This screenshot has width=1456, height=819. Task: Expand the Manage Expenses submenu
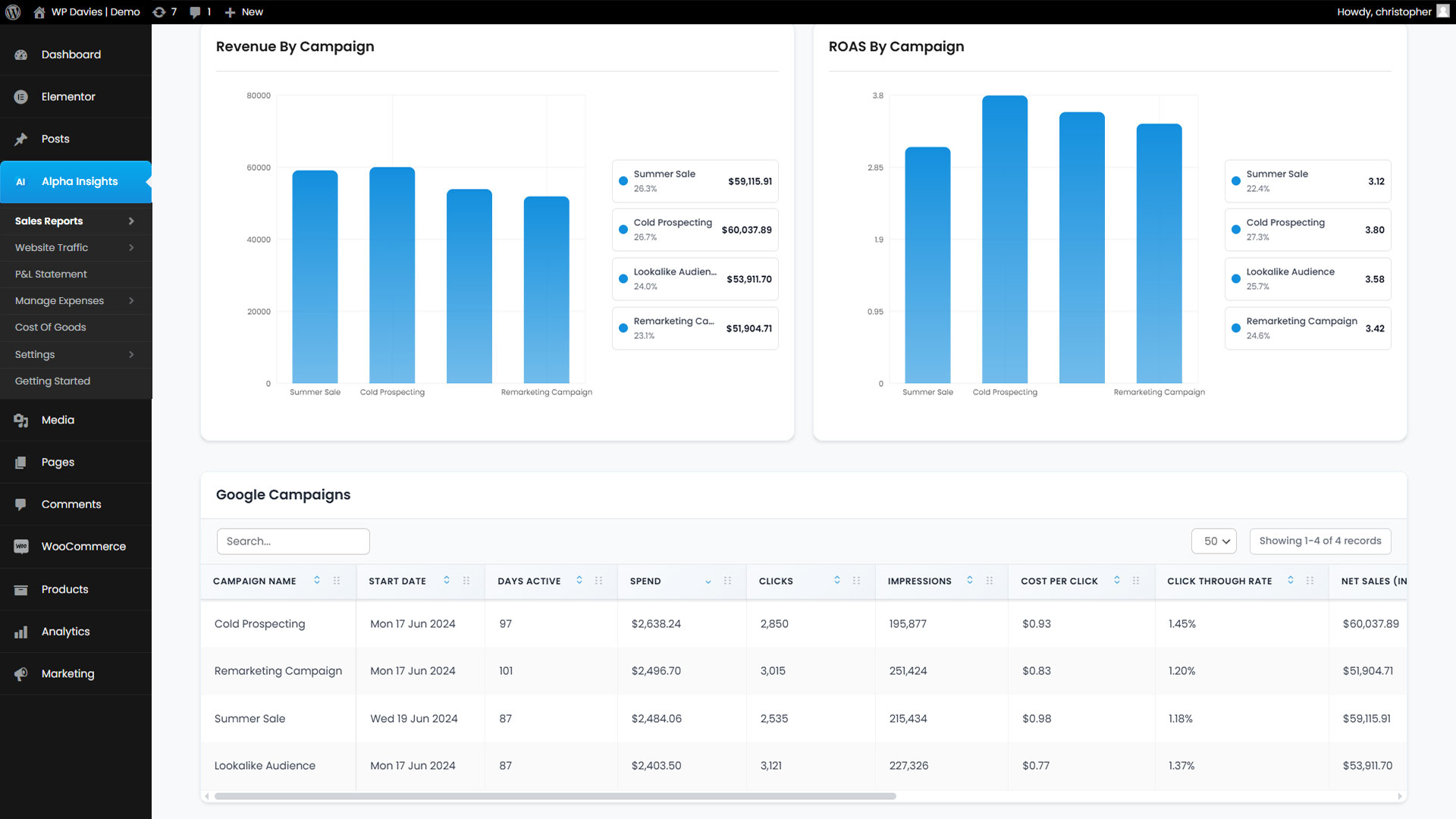coord(131,301)
